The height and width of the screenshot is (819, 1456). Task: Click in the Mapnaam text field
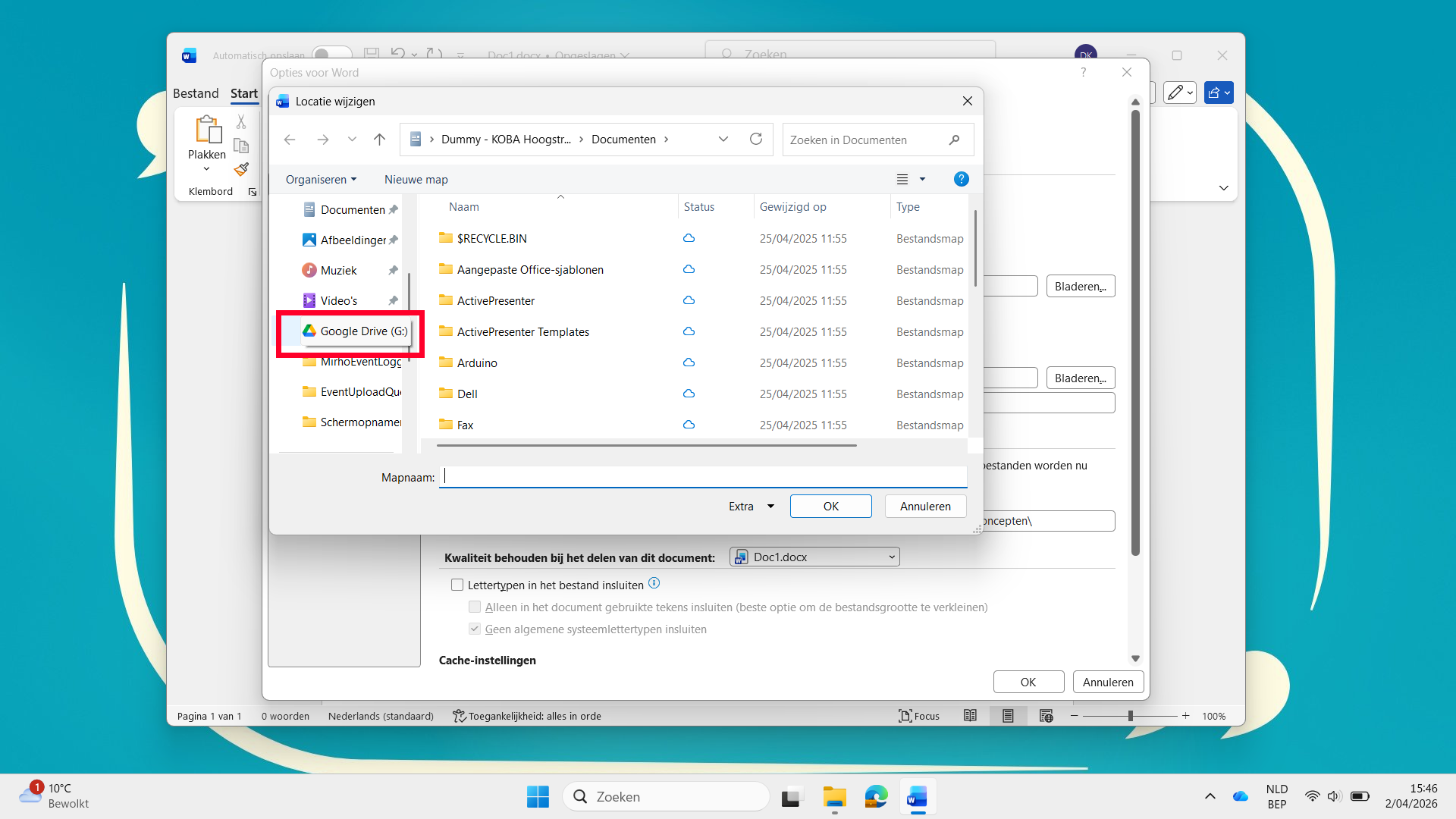[x=702, y=477]
